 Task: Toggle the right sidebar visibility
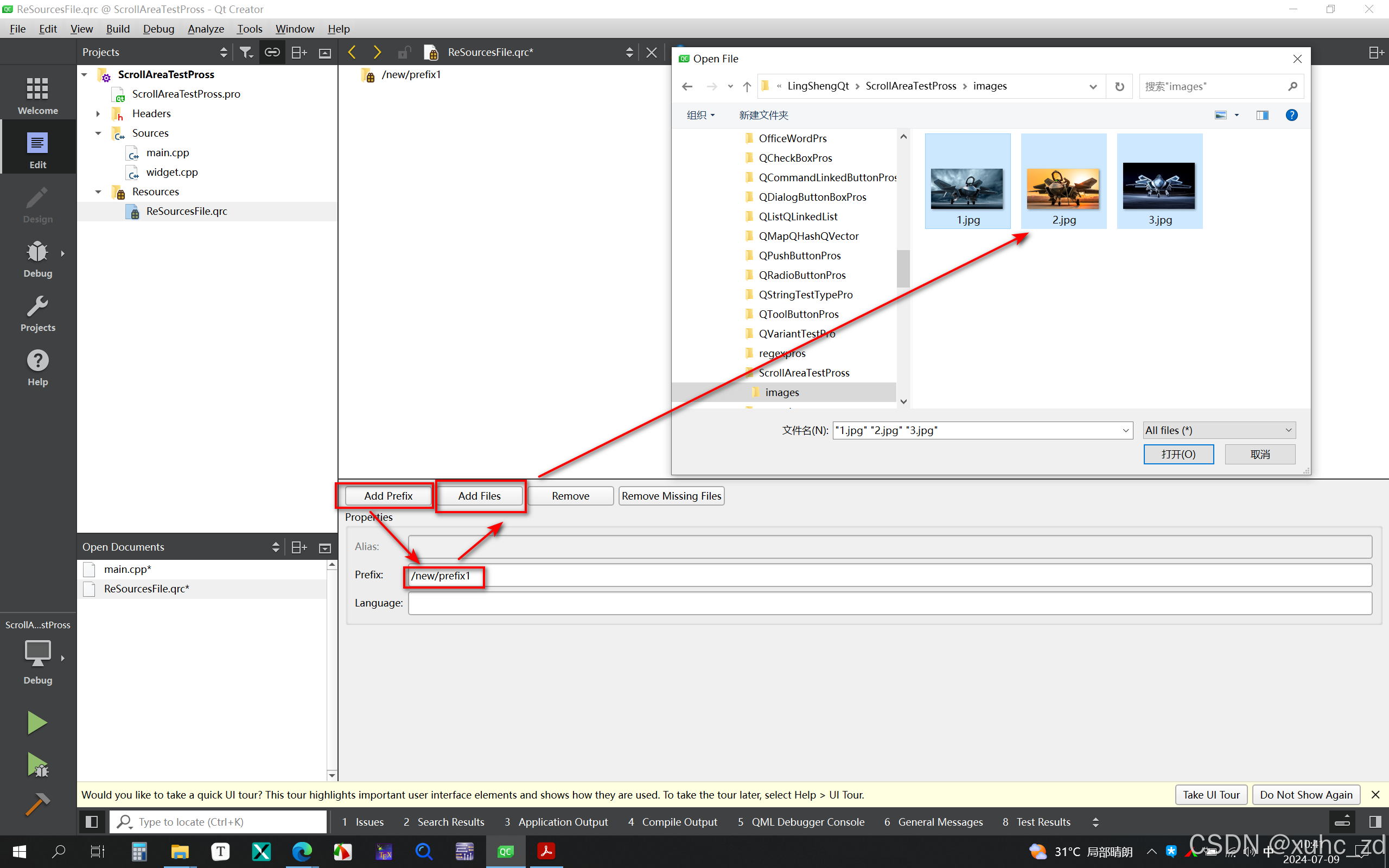tap(1375, 822)
